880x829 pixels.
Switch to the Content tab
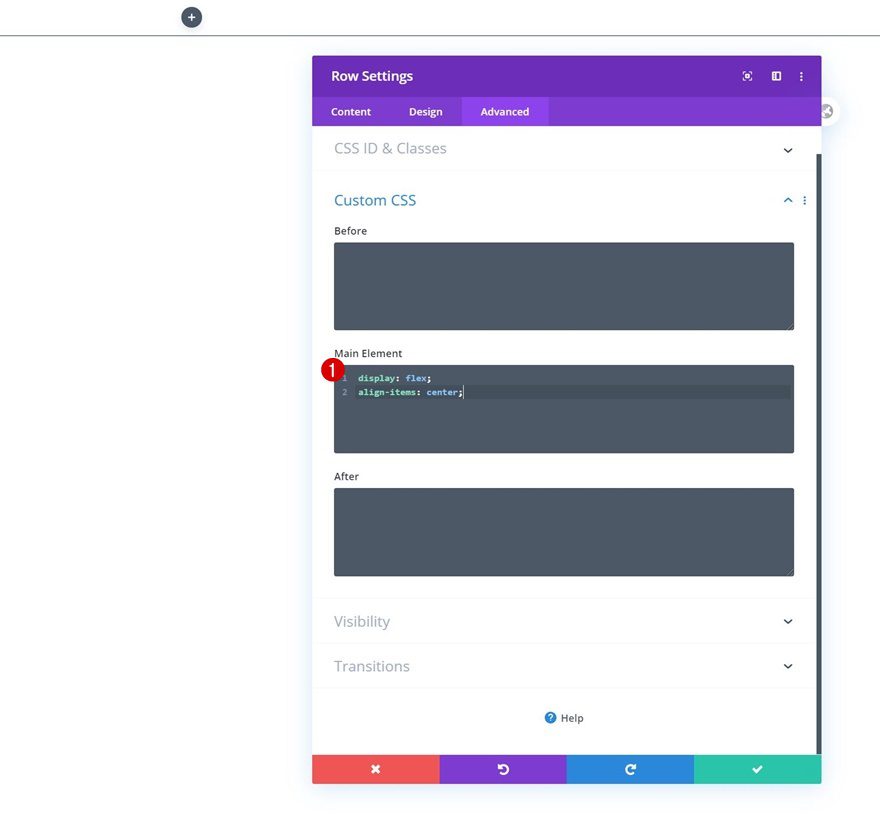tap(351, 112)
